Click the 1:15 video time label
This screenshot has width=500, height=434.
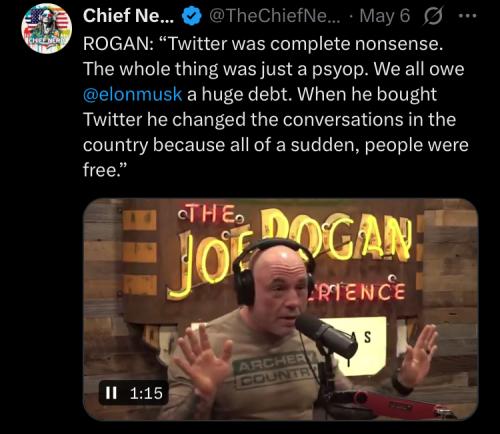click(146, 393)
